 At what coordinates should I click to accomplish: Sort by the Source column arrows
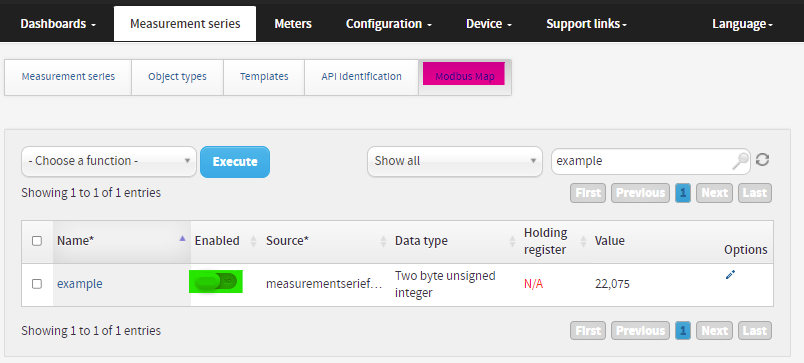[383, 241]
